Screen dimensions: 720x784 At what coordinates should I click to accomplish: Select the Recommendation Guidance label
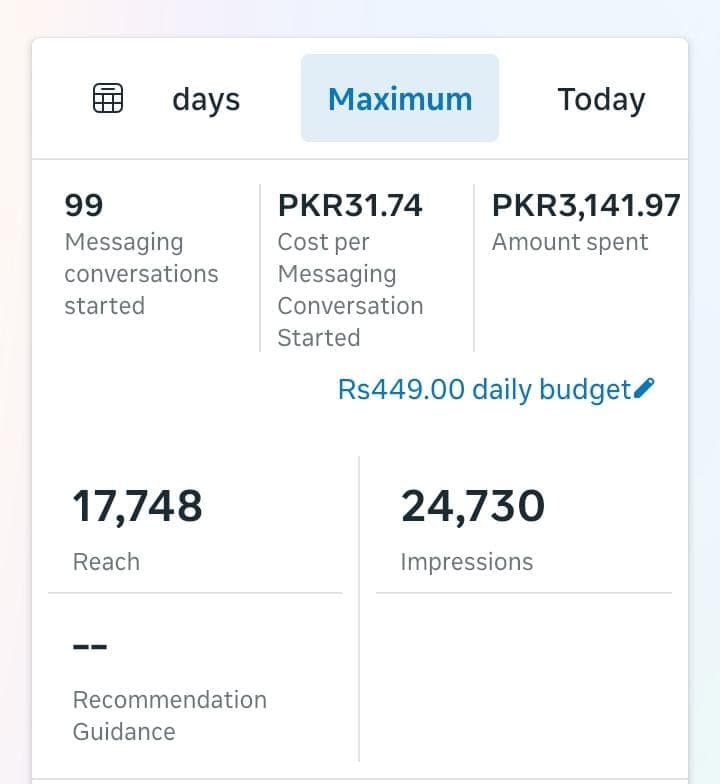click(170, 715)
